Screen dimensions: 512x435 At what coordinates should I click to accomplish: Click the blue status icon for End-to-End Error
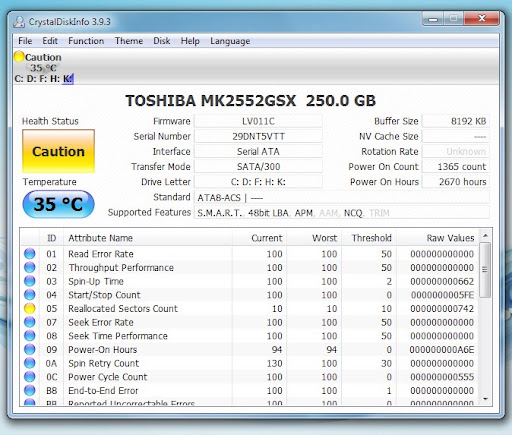(29, 390)
